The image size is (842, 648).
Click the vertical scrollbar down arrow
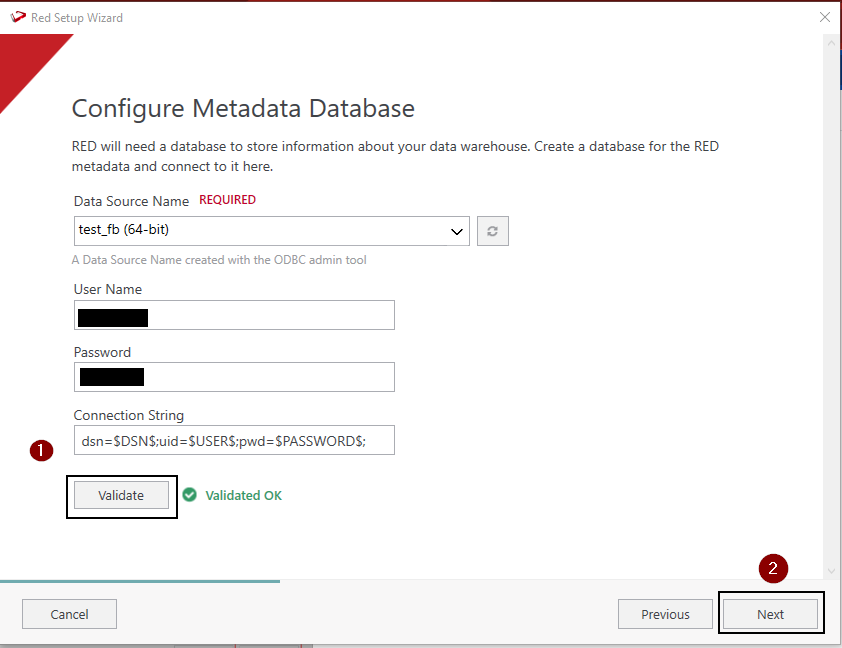click(831, 571)
